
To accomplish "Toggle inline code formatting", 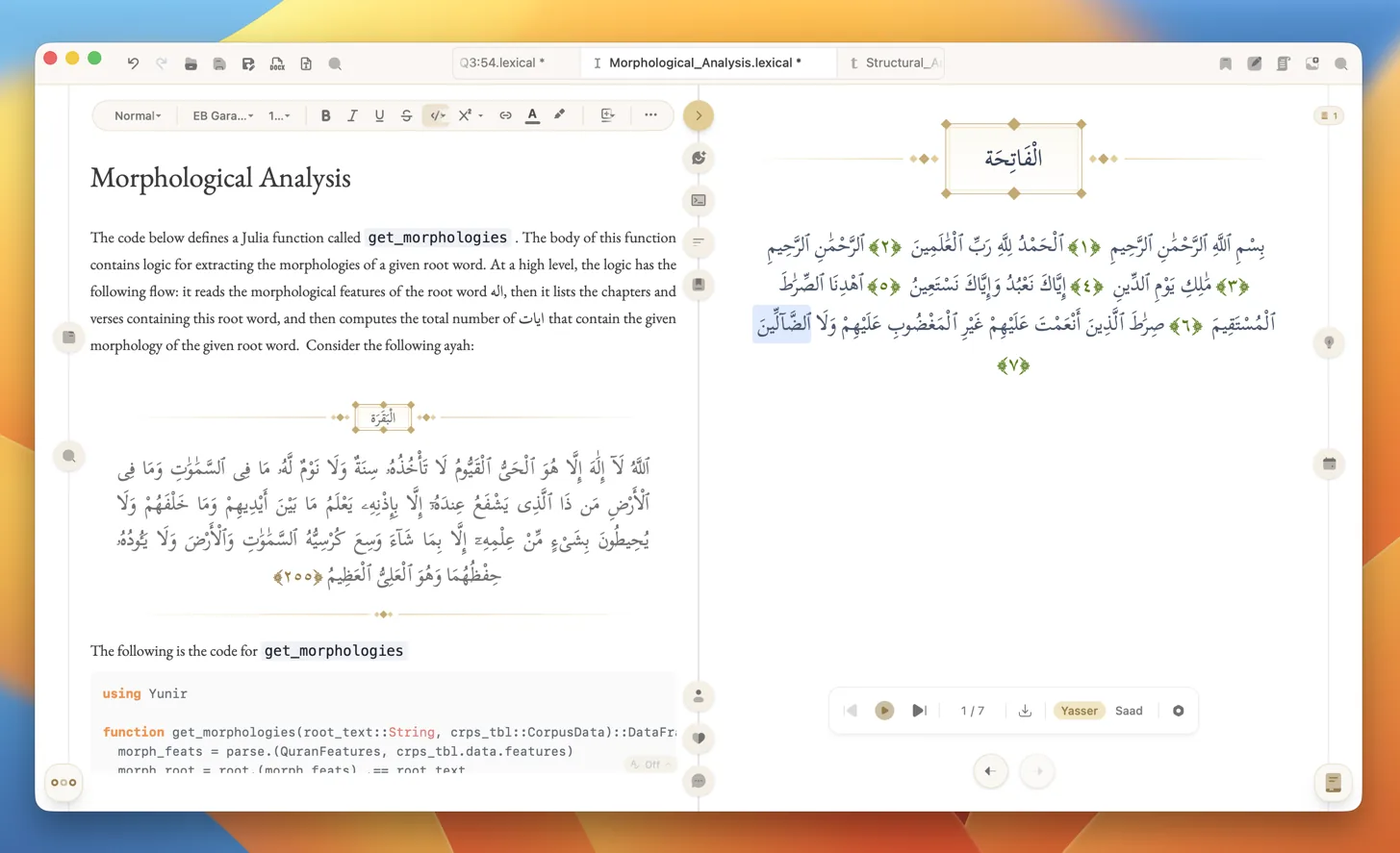I will (437, 115).
